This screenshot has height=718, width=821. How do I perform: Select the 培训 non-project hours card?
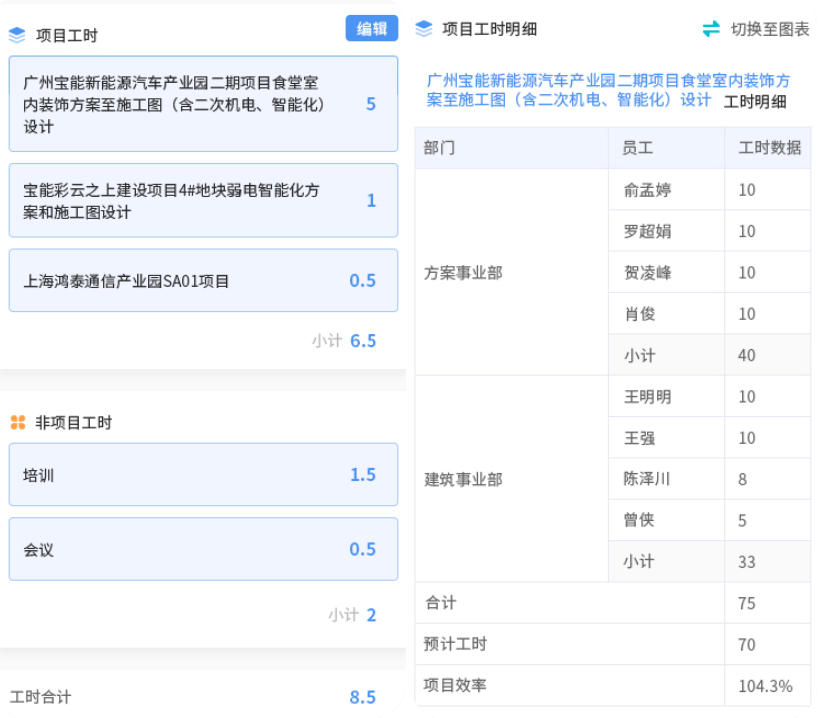coord(203,474)
